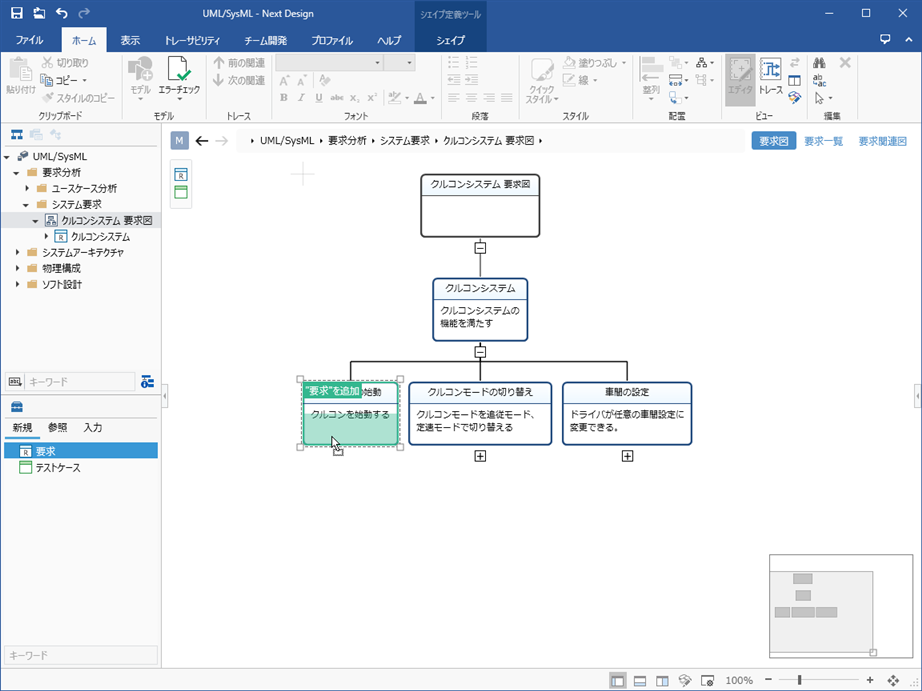Adjust the zoom slider handle
This screenshot has width=922, height=691.
coord(799,680)
